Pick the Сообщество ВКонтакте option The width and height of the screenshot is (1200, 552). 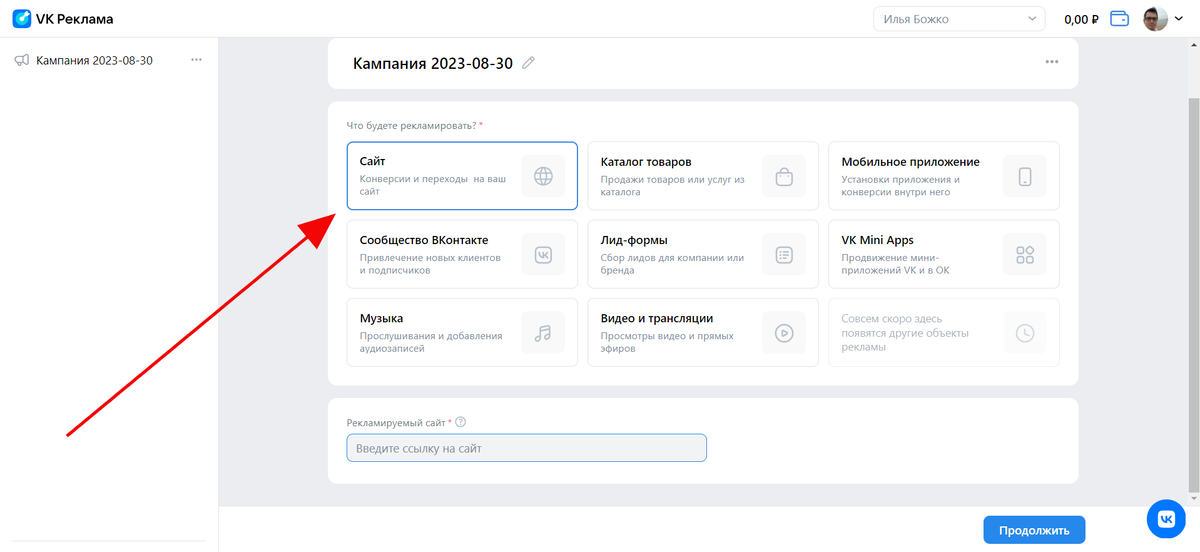click(462, 254)
